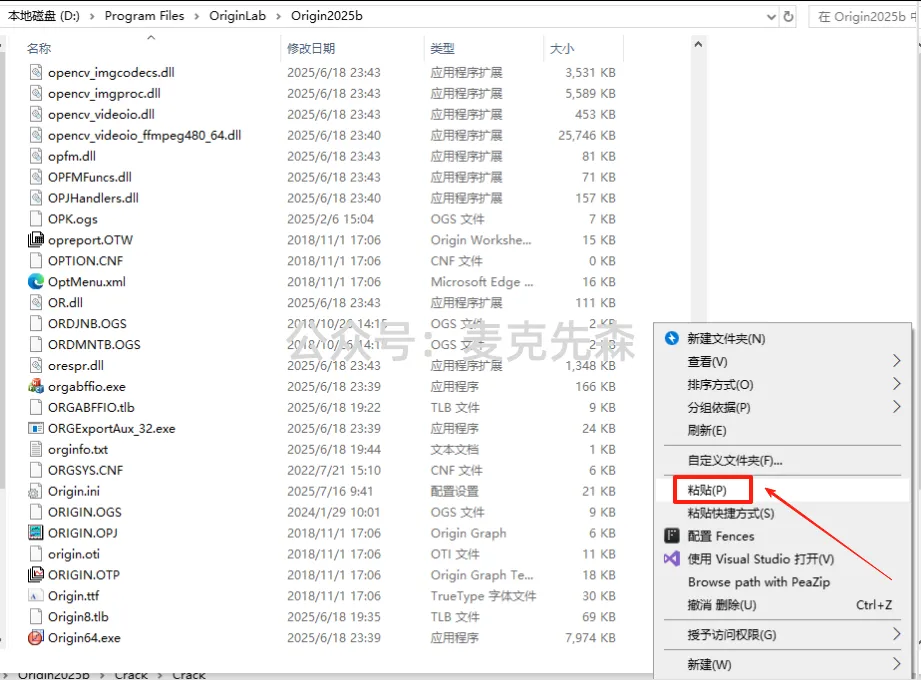
Task: Choose 粘贴快捷方式(S) menu entry
Action: click(731, 513)
